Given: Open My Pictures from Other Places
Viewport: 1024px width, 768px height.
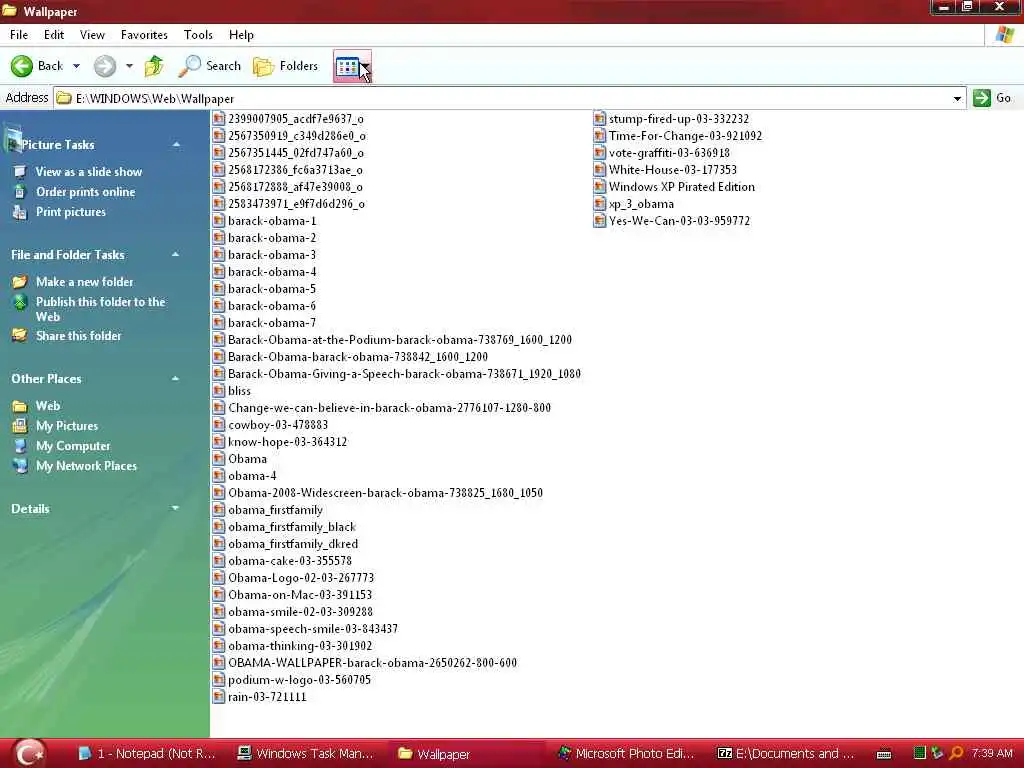Looking at the screenshot, I should point(67,426).
